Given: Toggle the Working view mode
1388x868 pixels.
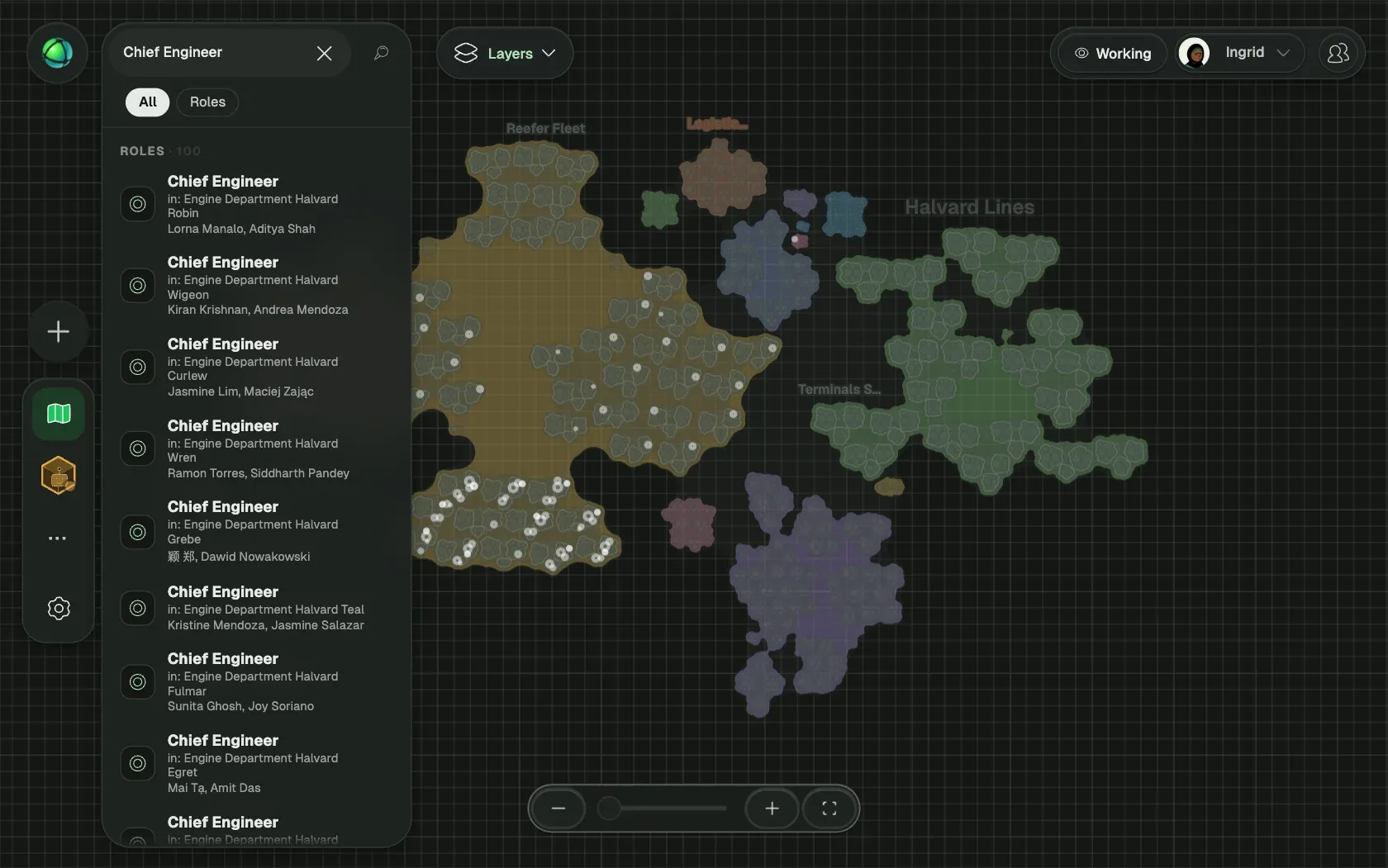Looking at the screenshot, I should 1113,54.
